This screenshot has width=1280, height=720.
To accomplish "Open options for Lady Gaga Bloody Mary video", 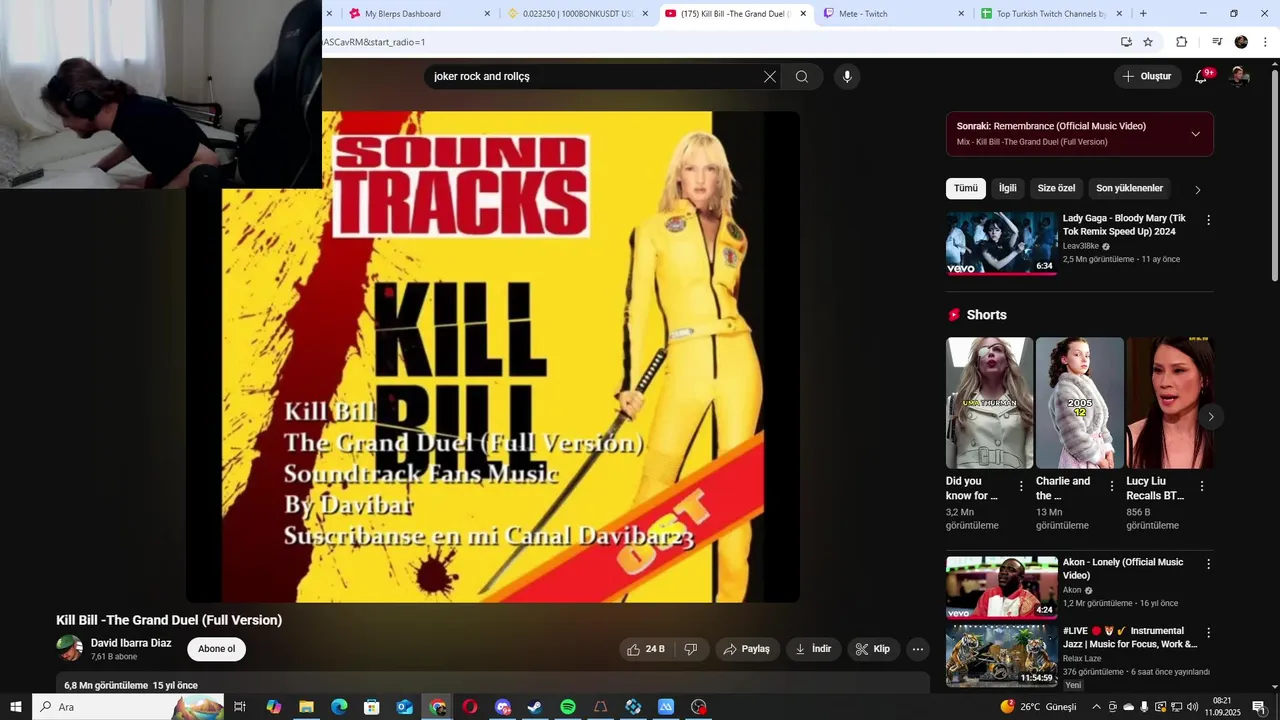I will tap(1208, 220).
